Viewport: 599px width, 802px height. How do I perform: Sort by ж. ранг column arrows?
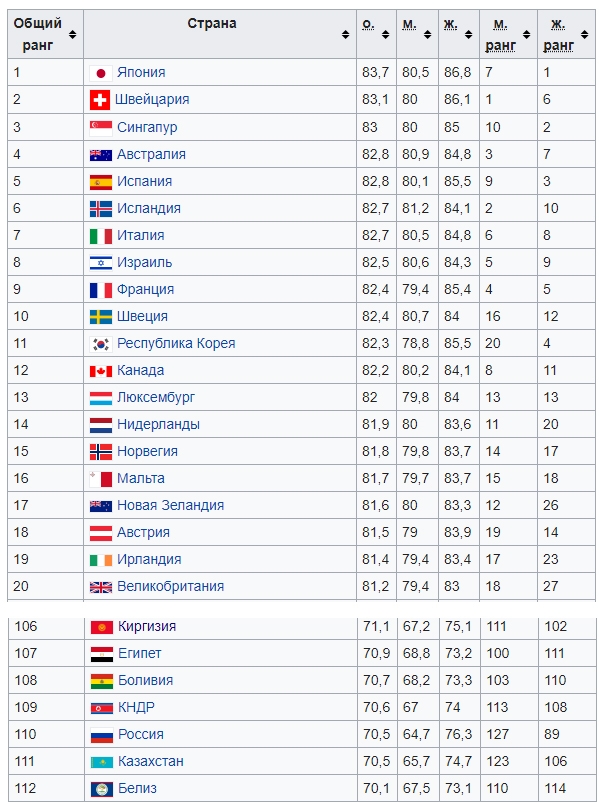coord(585,34)
